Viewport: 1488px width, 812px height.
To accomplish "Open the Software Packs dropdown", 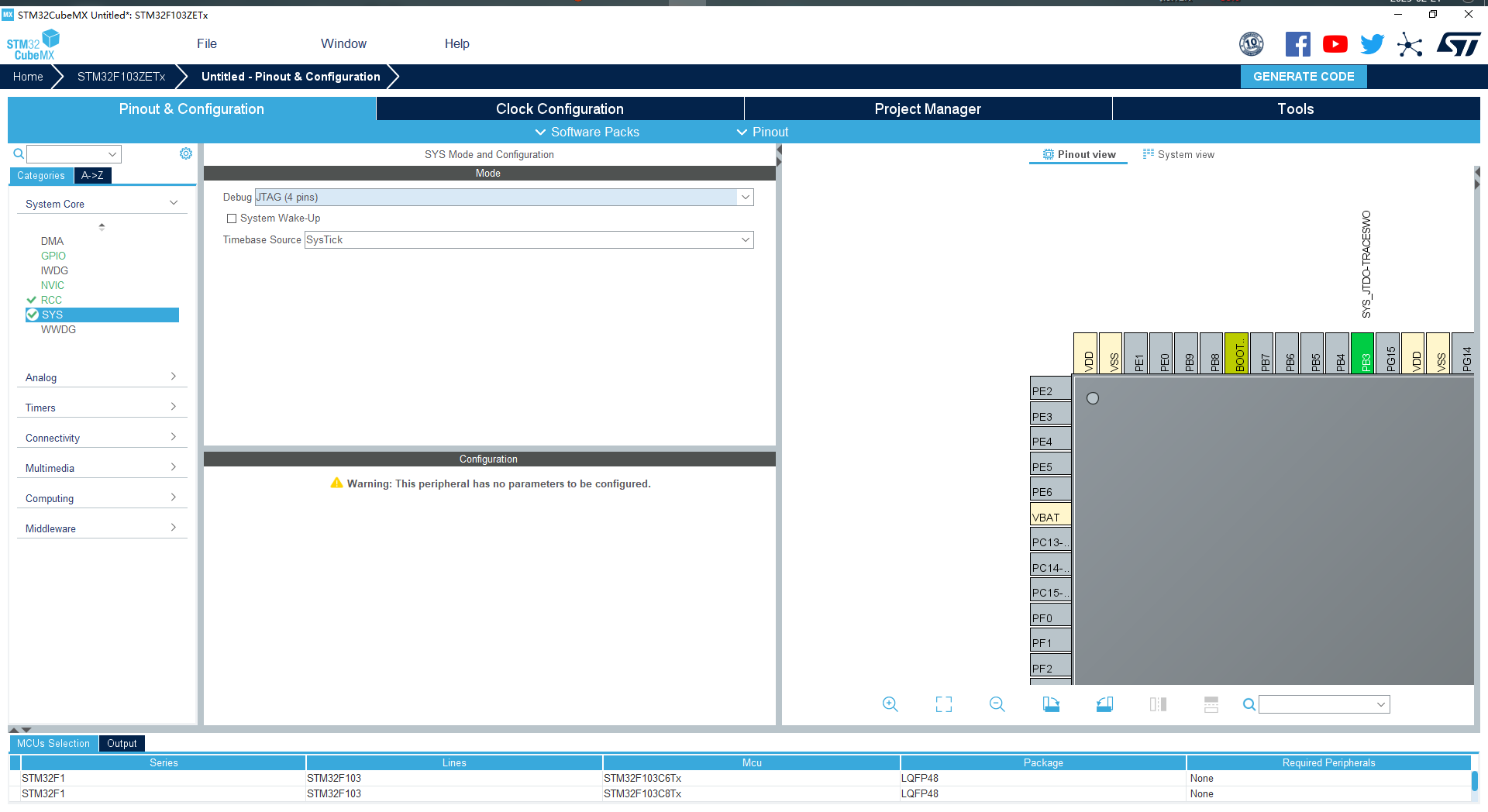I will click(x=587, y=132).
